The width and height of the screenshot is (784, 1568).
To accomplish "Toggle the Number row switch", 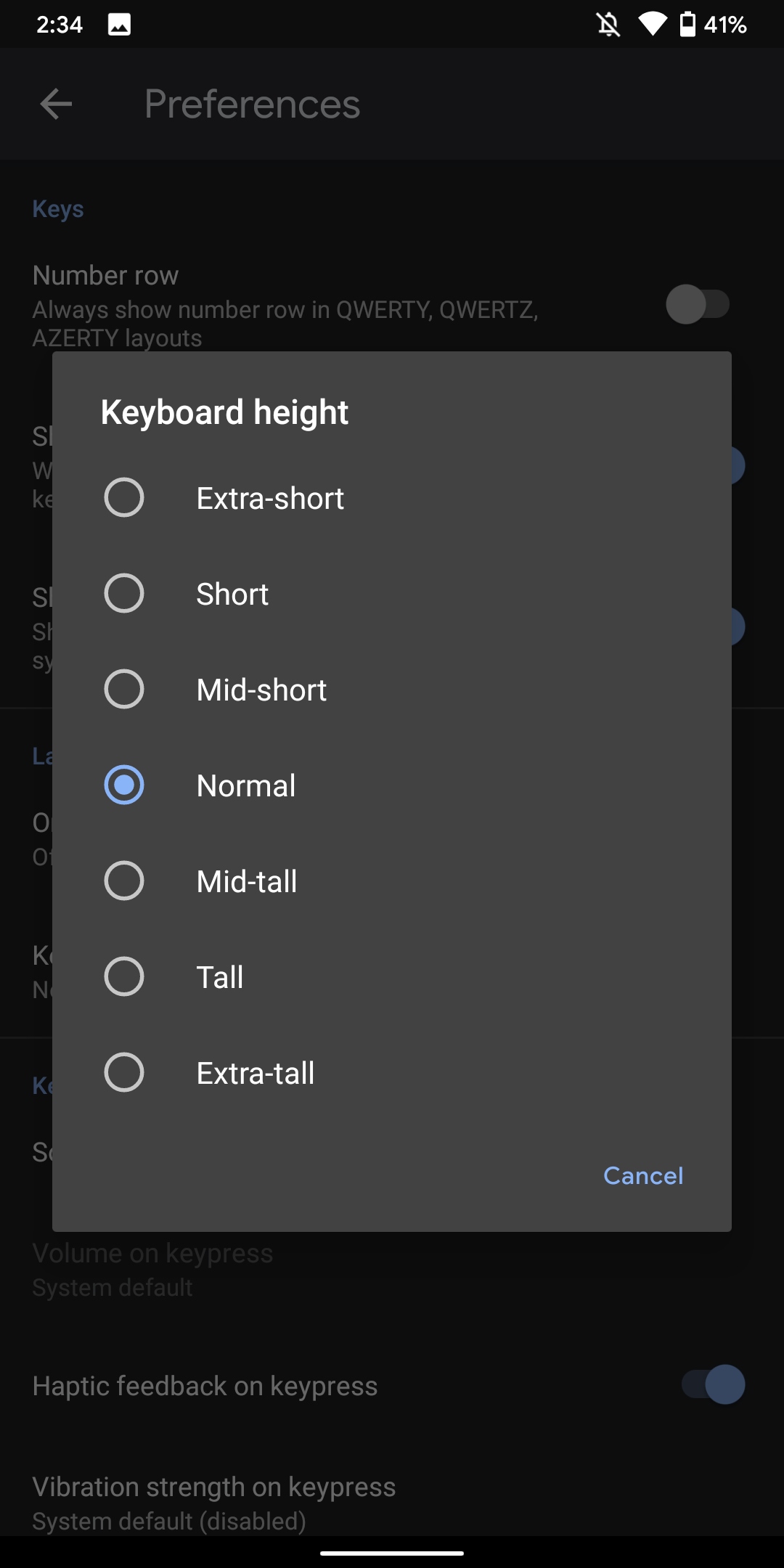I will pyautogui.click(x=698, y=304).
